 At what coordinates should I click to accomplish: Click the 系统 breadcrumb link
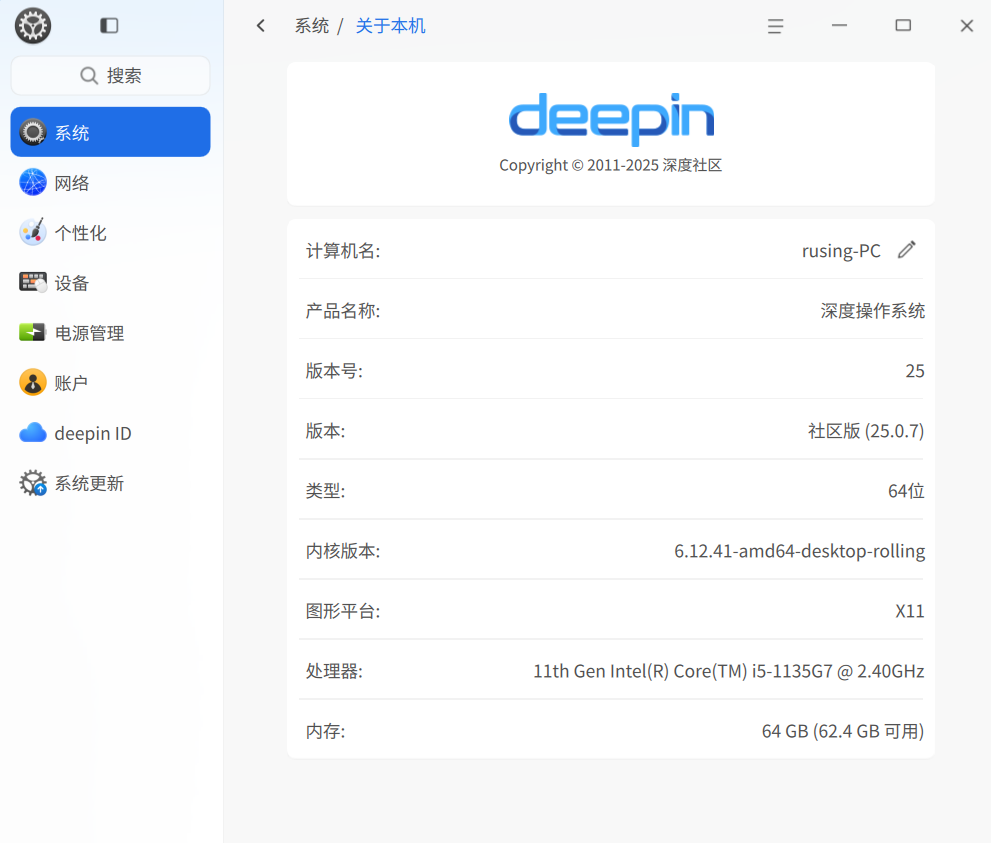coord(312,26)
